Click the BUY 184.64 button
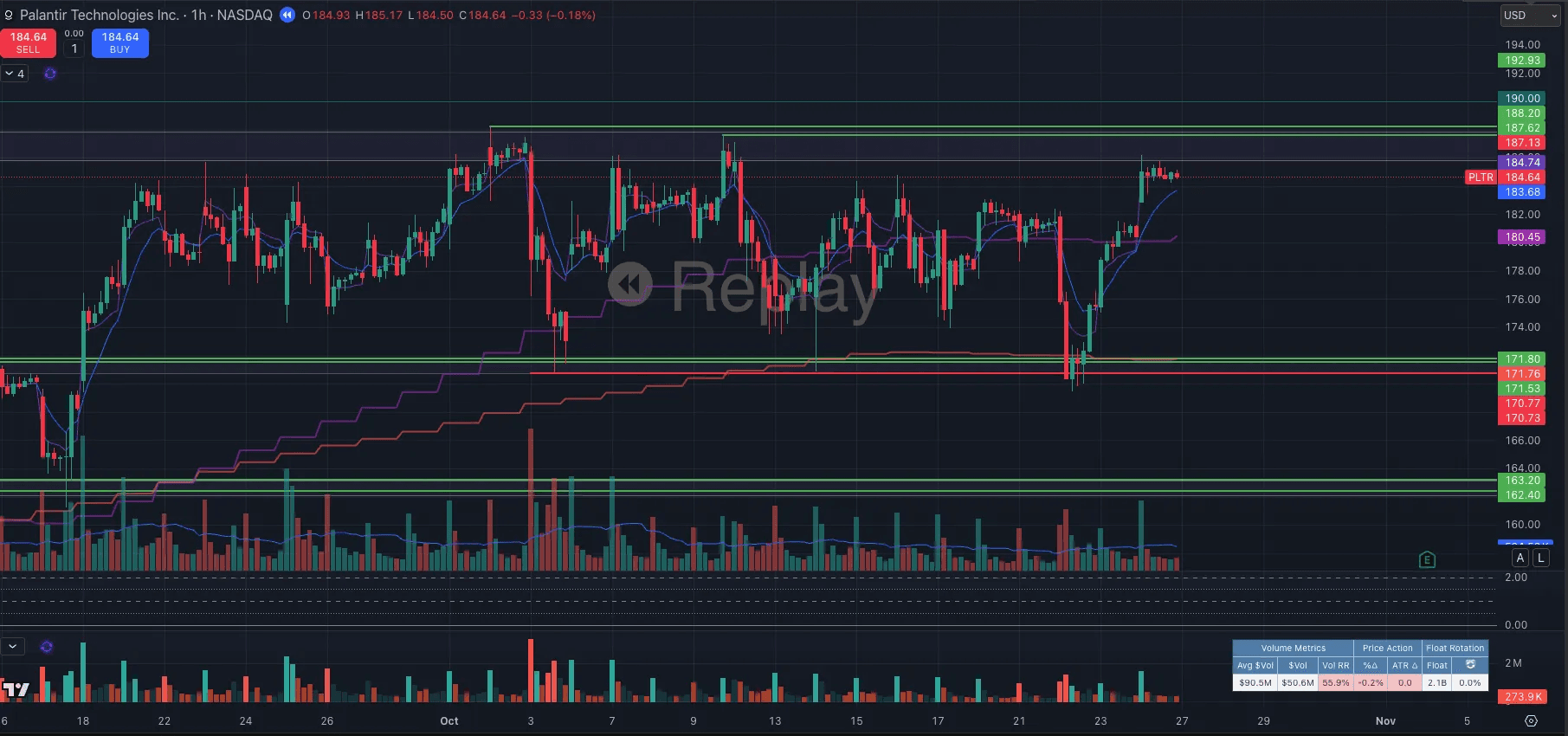Screen dimensions: 1568x736 (120, 42)
